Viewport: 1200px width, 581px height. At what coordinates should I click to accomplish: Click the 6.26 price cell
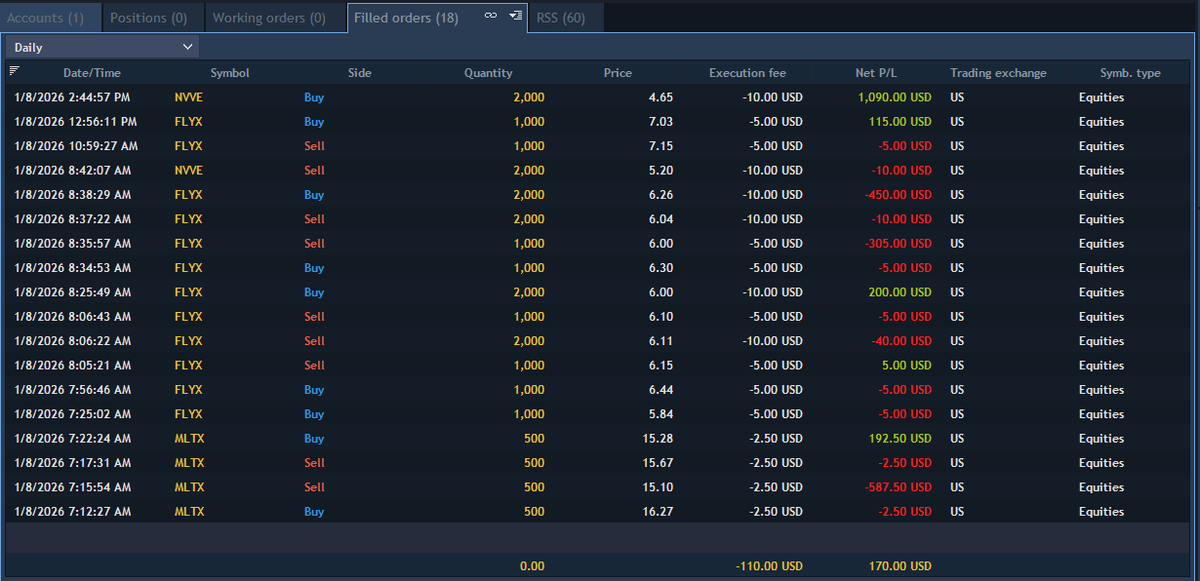point(660,195)
